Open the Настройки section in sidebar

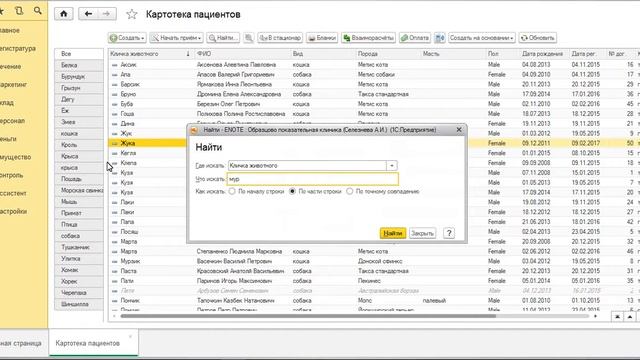pyautogui.click(x=13, y=211)
